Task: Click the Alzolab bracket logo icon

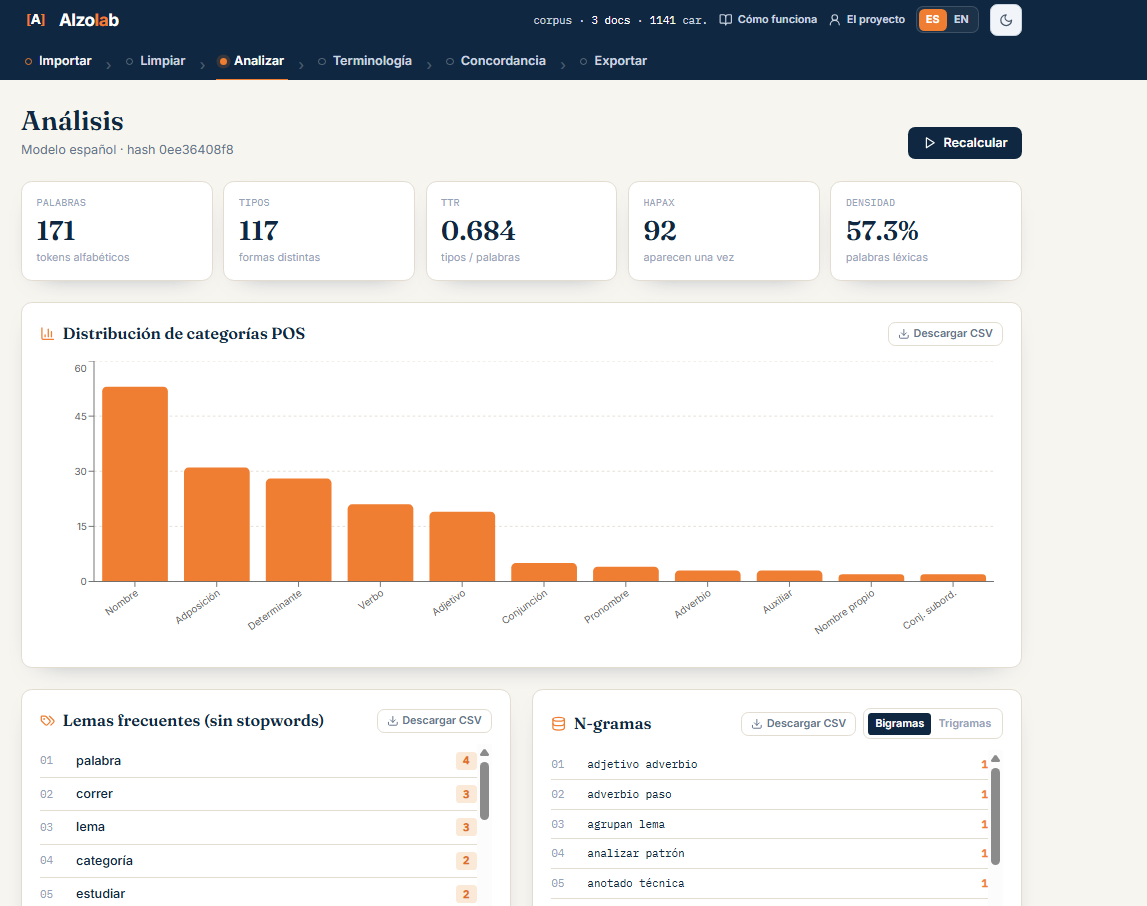Action: [x=36, y=20]
